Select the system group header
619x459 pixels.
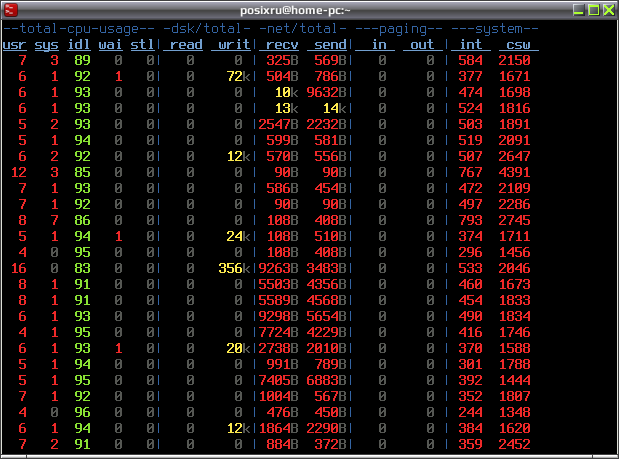(495, 29)
